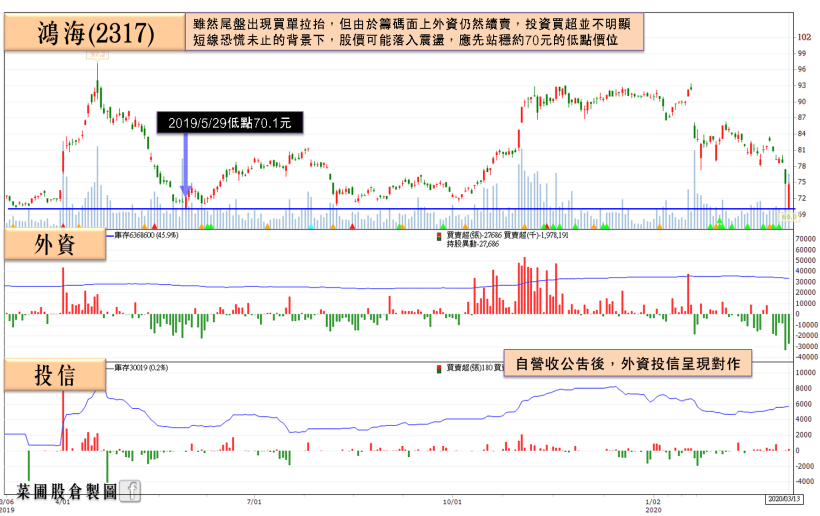Click the 90 value on the price axis

click(x=802, y=101)
